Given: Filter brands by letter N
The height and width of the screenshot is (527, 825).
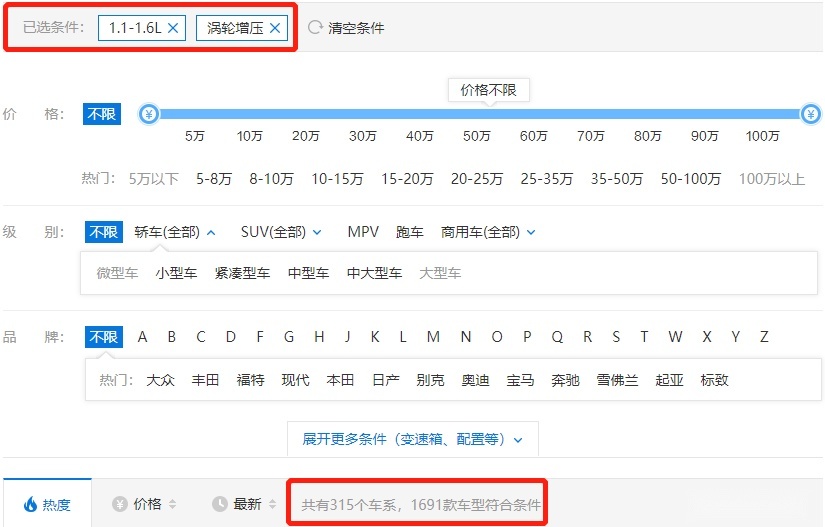Looking at the screenshot, I should pyautogui.click(x=466, y=337).
